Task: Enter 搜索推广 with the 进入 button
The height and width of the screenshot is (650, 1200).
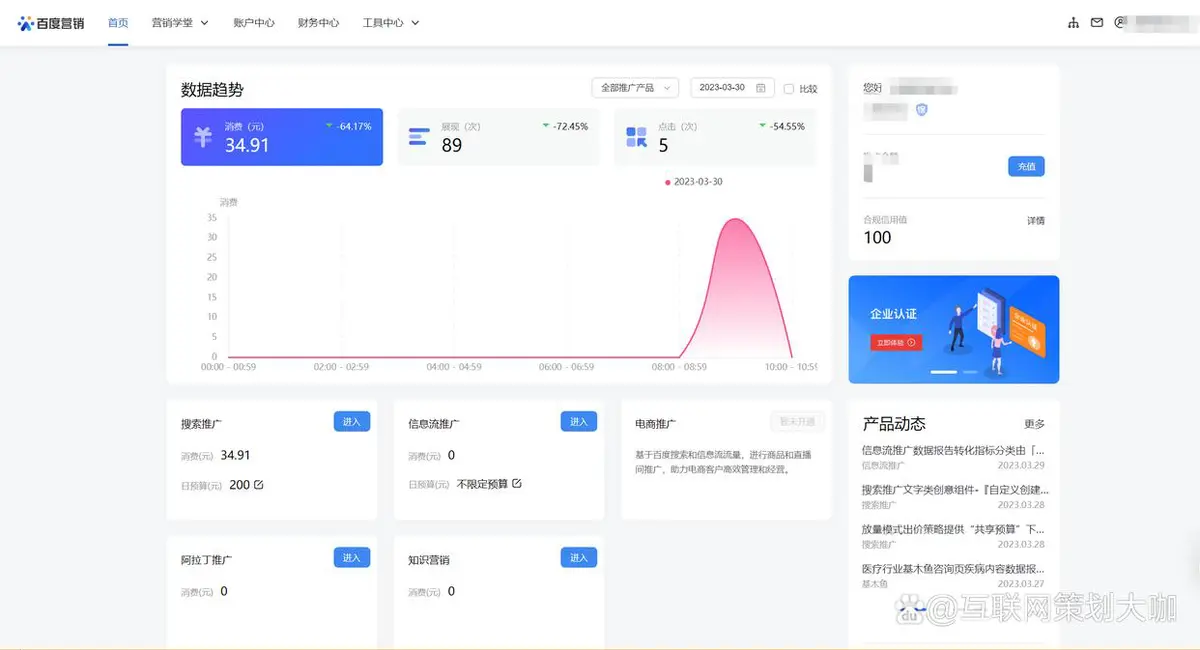Action: pos(351,422)
